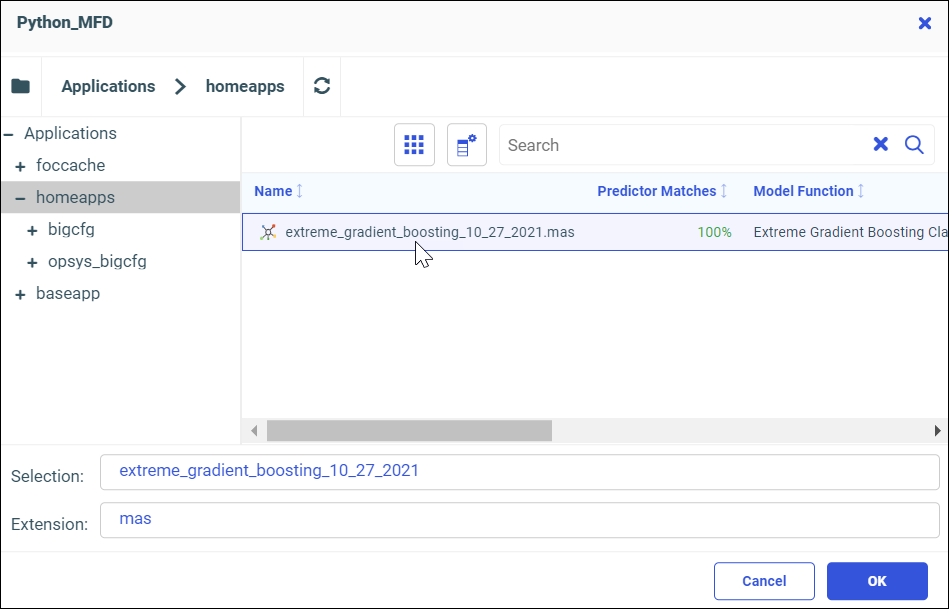
Task: Sort by Predictor Matches column
Action: [x=657, y=191]
